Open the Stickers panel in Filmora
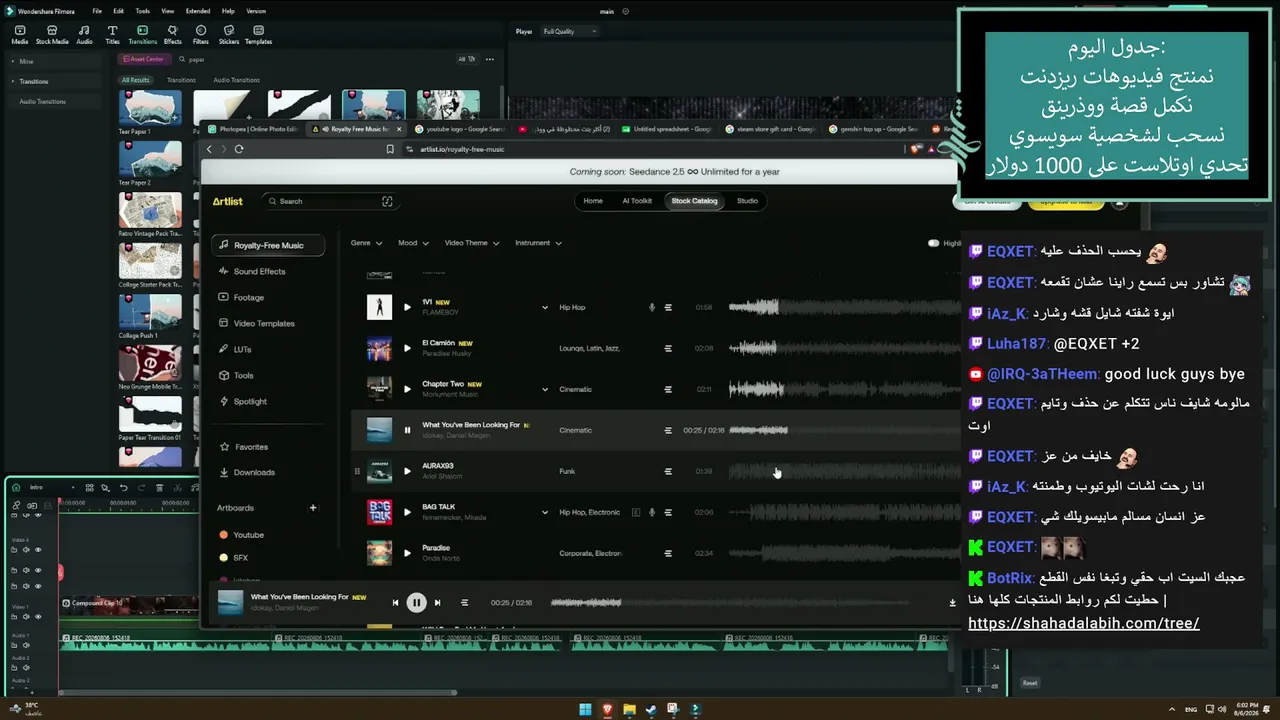This screenshot has width=1280, height=720. [229, 35]
